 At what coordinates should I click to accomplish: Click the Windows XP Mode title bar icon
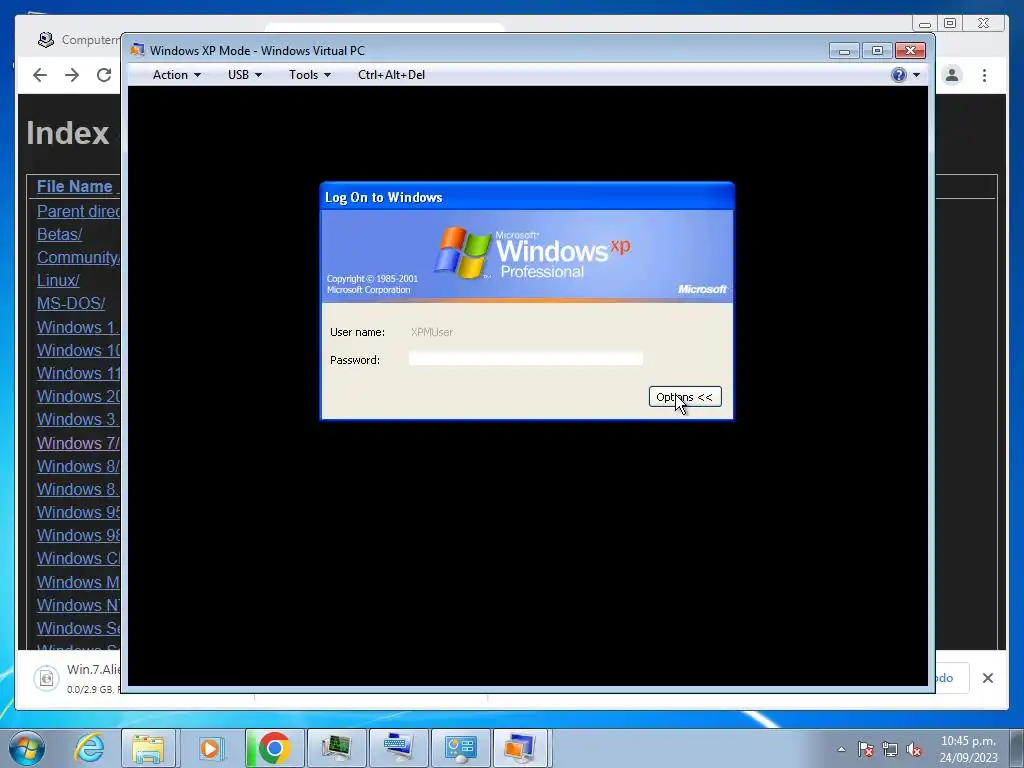pyautogui.click(x=137, y=50)
